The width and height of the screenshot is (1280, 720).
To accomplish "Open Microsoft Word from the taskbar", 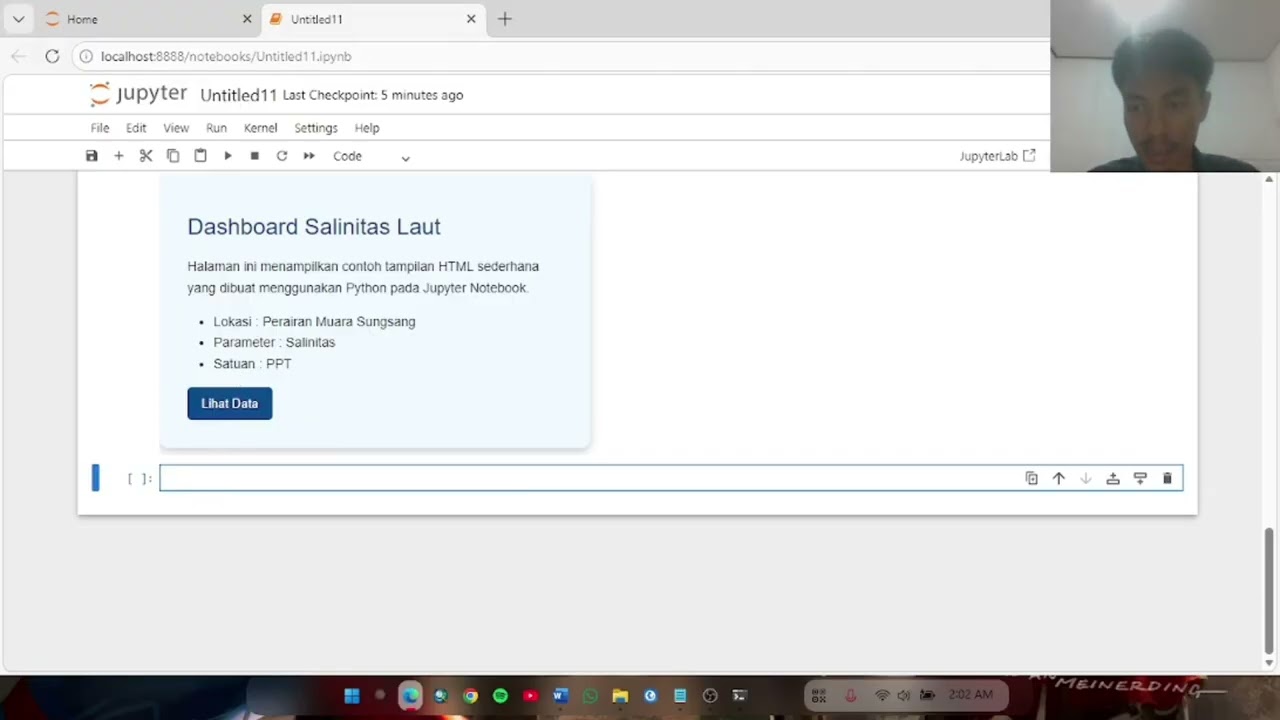I will [x=560, y=696].
